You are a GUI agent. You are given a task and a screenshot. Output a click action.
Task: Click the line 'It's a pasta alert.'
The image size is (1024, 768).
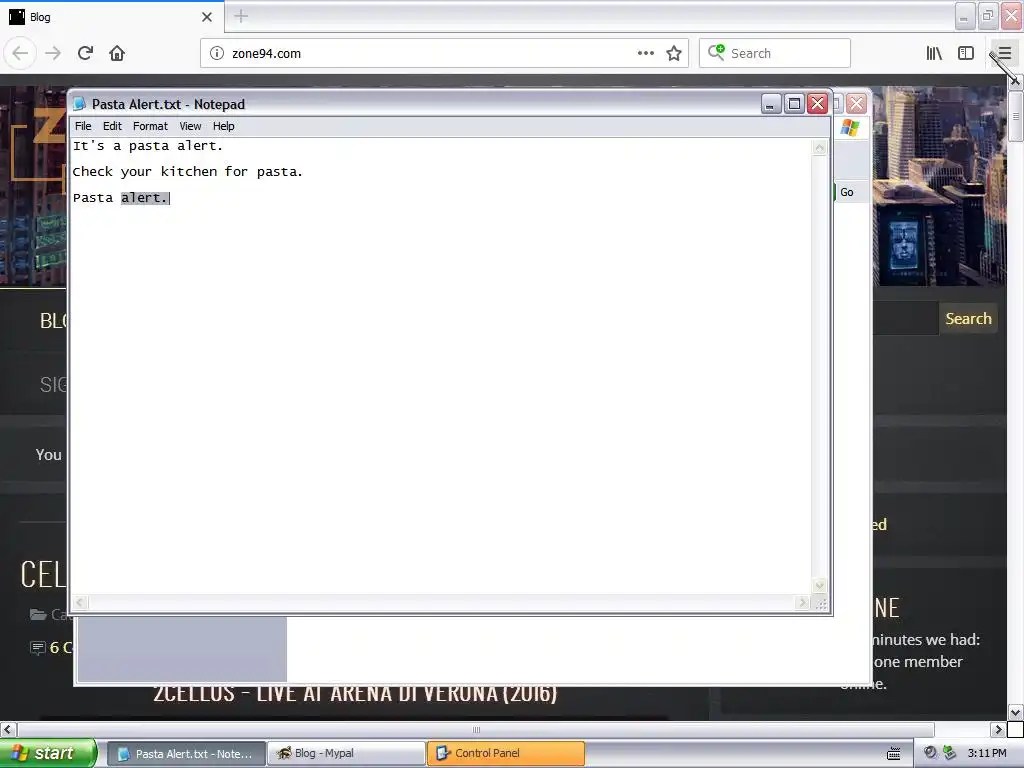(x=148, y=146)
